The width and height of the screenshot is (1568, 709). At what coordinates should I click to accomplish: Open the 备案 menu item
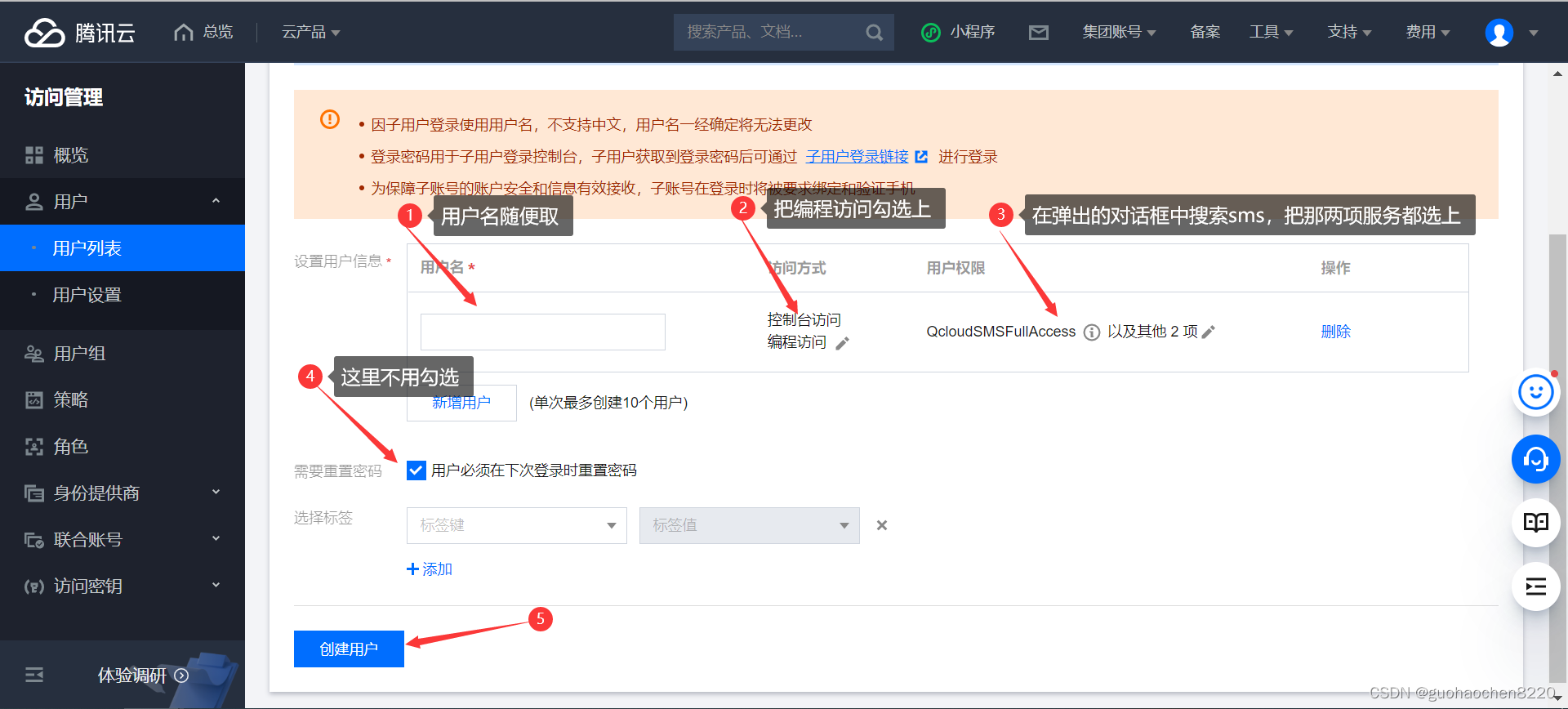click(x=1205, y=32)
